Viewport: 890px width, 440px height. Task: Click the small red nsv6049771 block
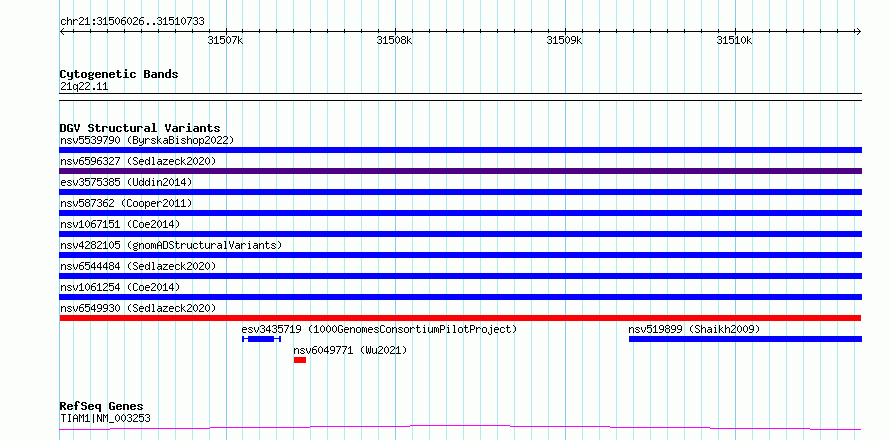coord(300,360)
